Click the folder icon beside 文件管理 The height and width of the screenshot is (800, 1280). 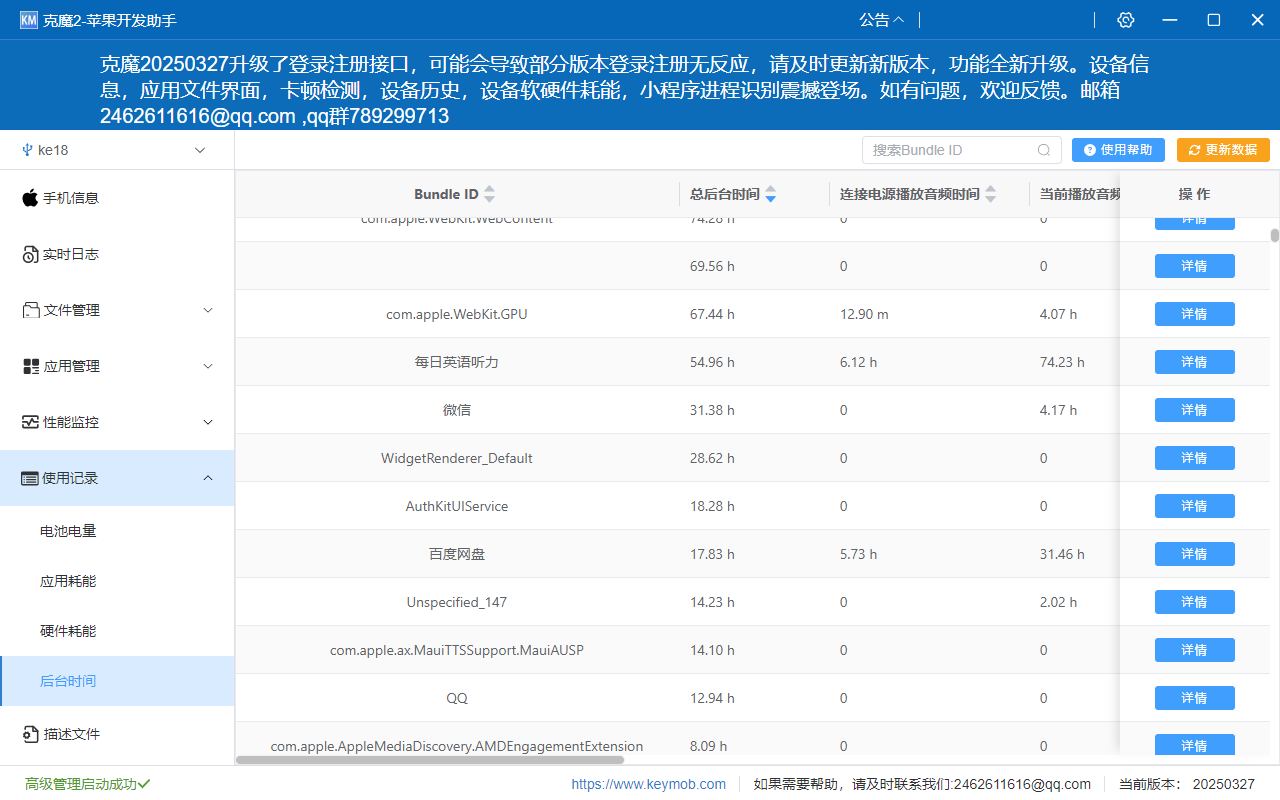pyautogui.click(x=30, y=310)
